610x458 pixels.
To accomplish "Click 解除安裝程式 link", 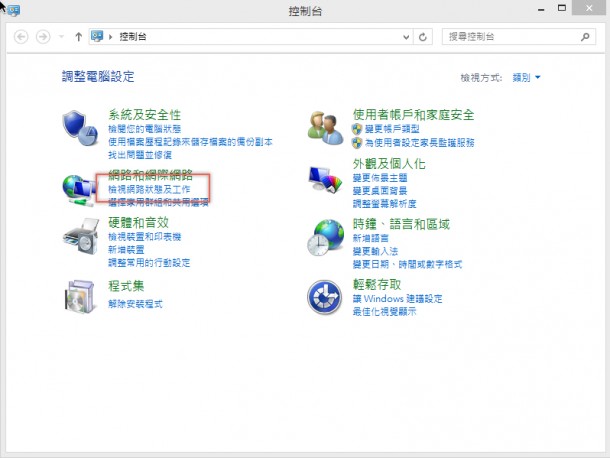I will (x=135, y=304).
